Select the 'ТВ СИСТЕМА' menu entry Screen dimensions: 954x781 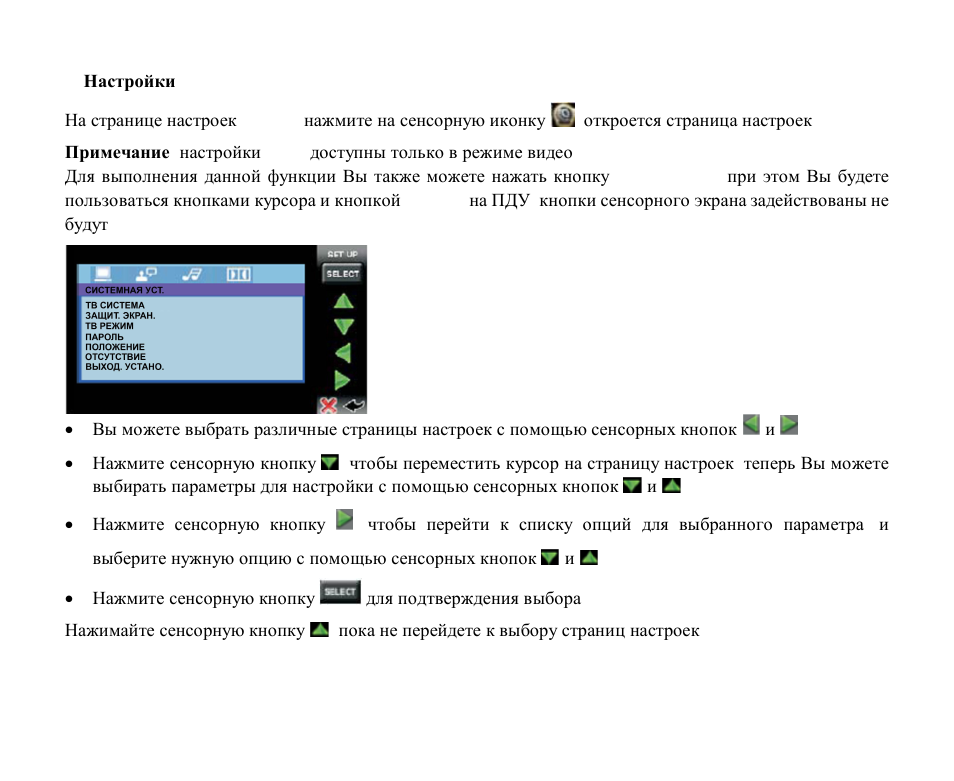pos(115,305)
